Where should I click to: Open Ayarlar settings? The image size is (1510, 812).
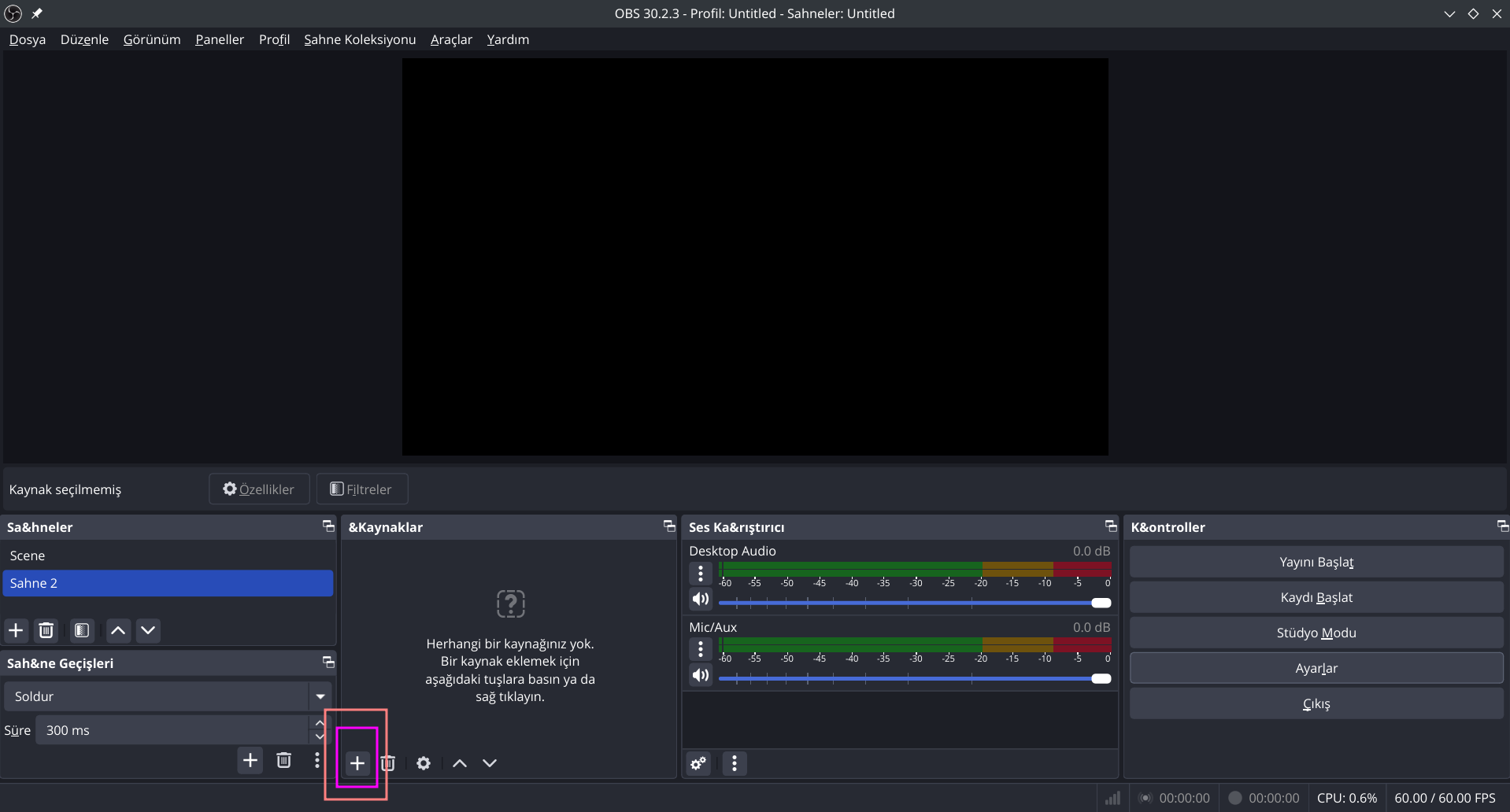(x=1316, y=668)
